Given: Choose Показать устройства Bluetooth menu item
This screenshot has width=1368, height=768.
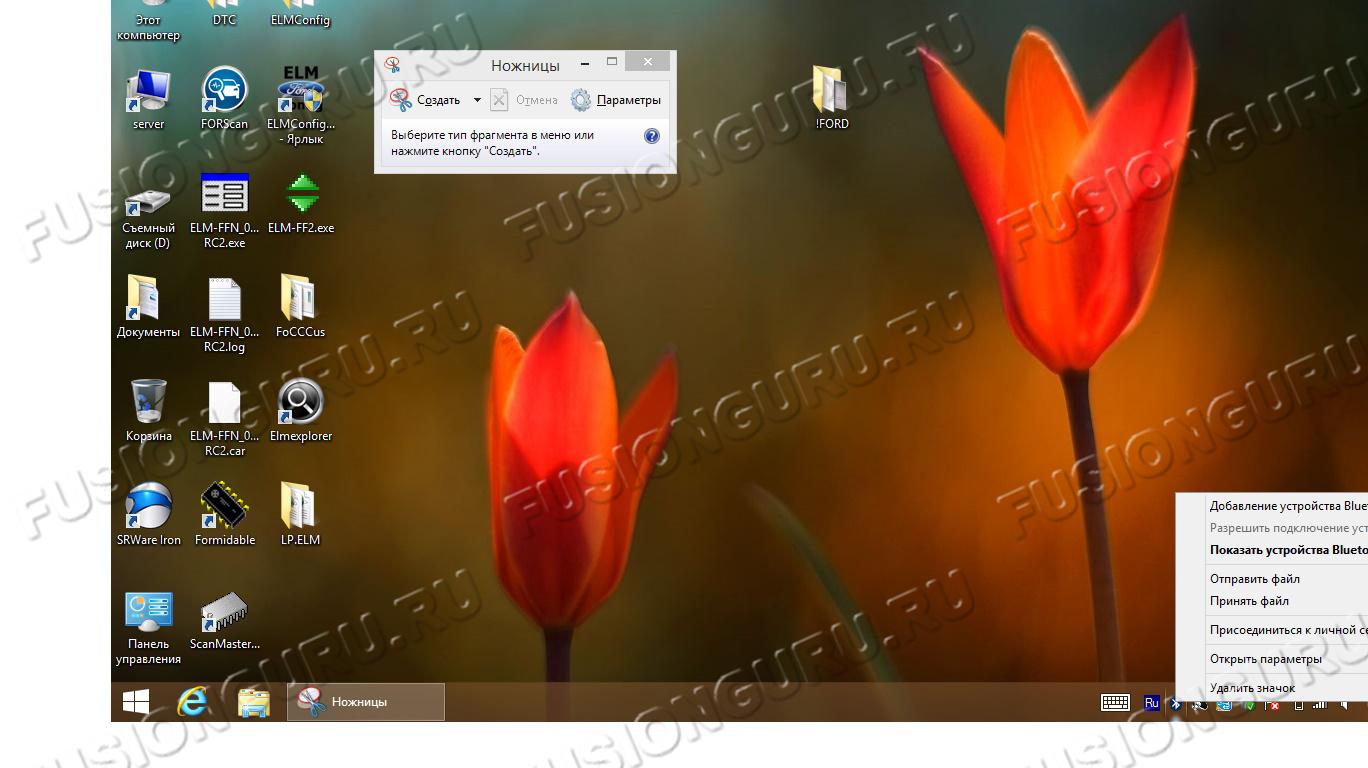Looking at the screenshot, I should coord(1288,550).
